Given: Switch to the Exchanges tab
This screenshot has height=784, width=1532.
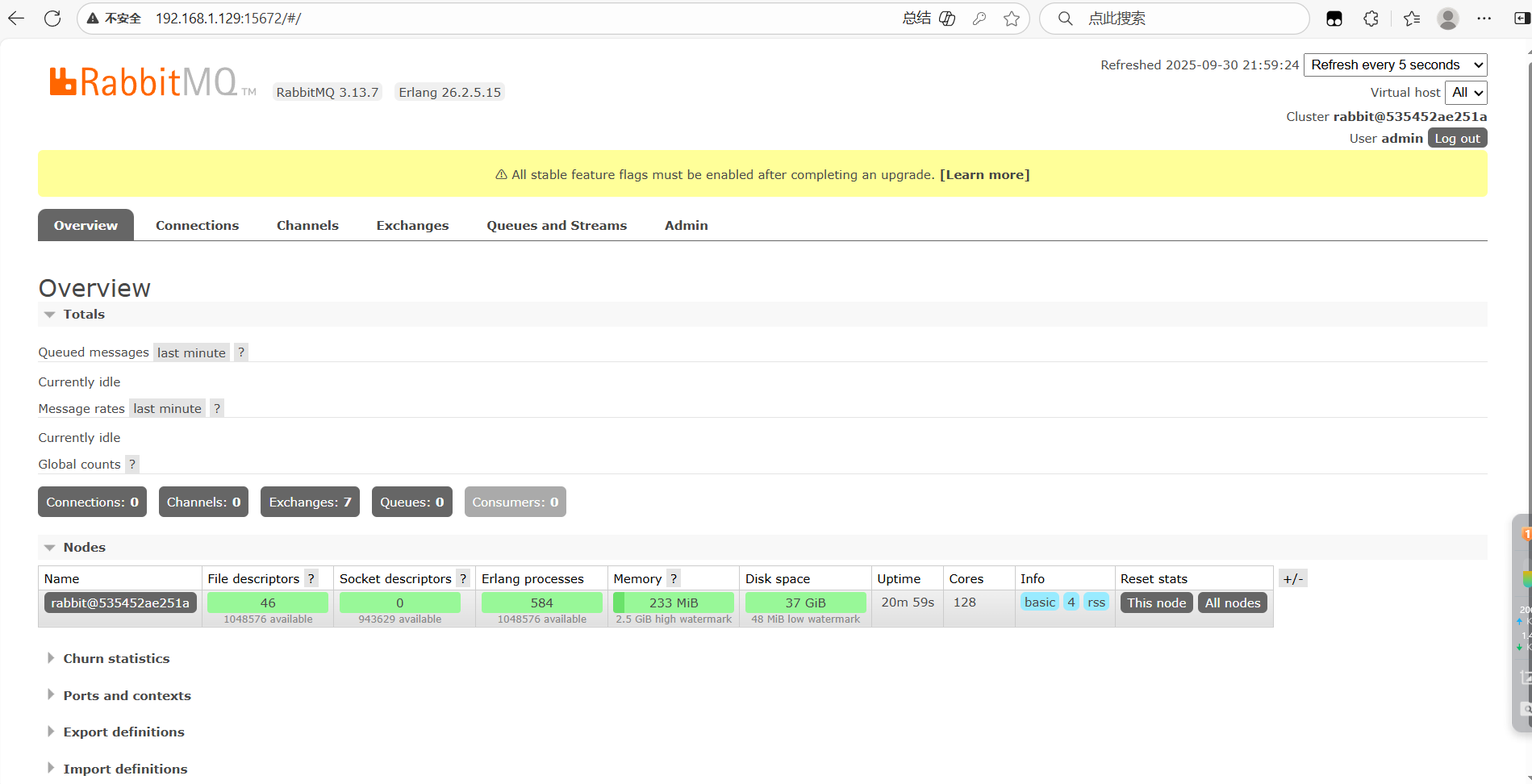Looking at the screenshot, I should [x=412, y=225].
